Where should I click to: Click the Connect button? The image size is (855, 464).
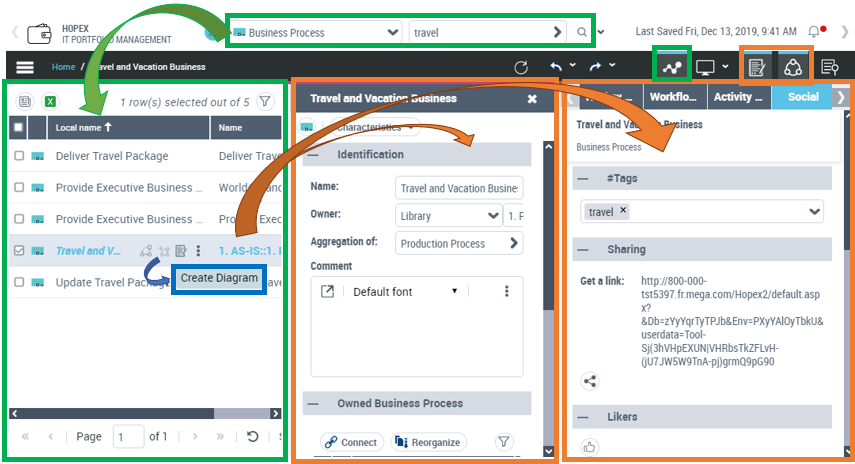[350, 442]
